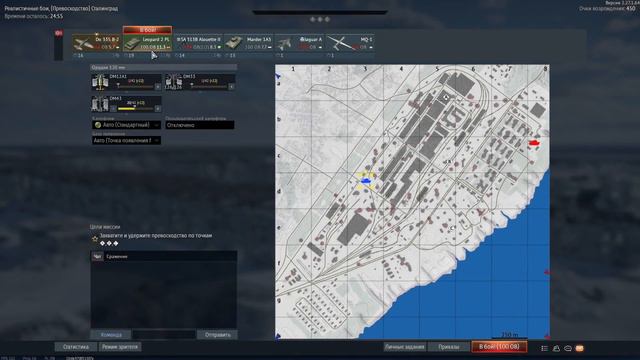Open the camouflage 'Авто (Стандартный)' dropdown

pyautogui.click(x=126, y=125)
